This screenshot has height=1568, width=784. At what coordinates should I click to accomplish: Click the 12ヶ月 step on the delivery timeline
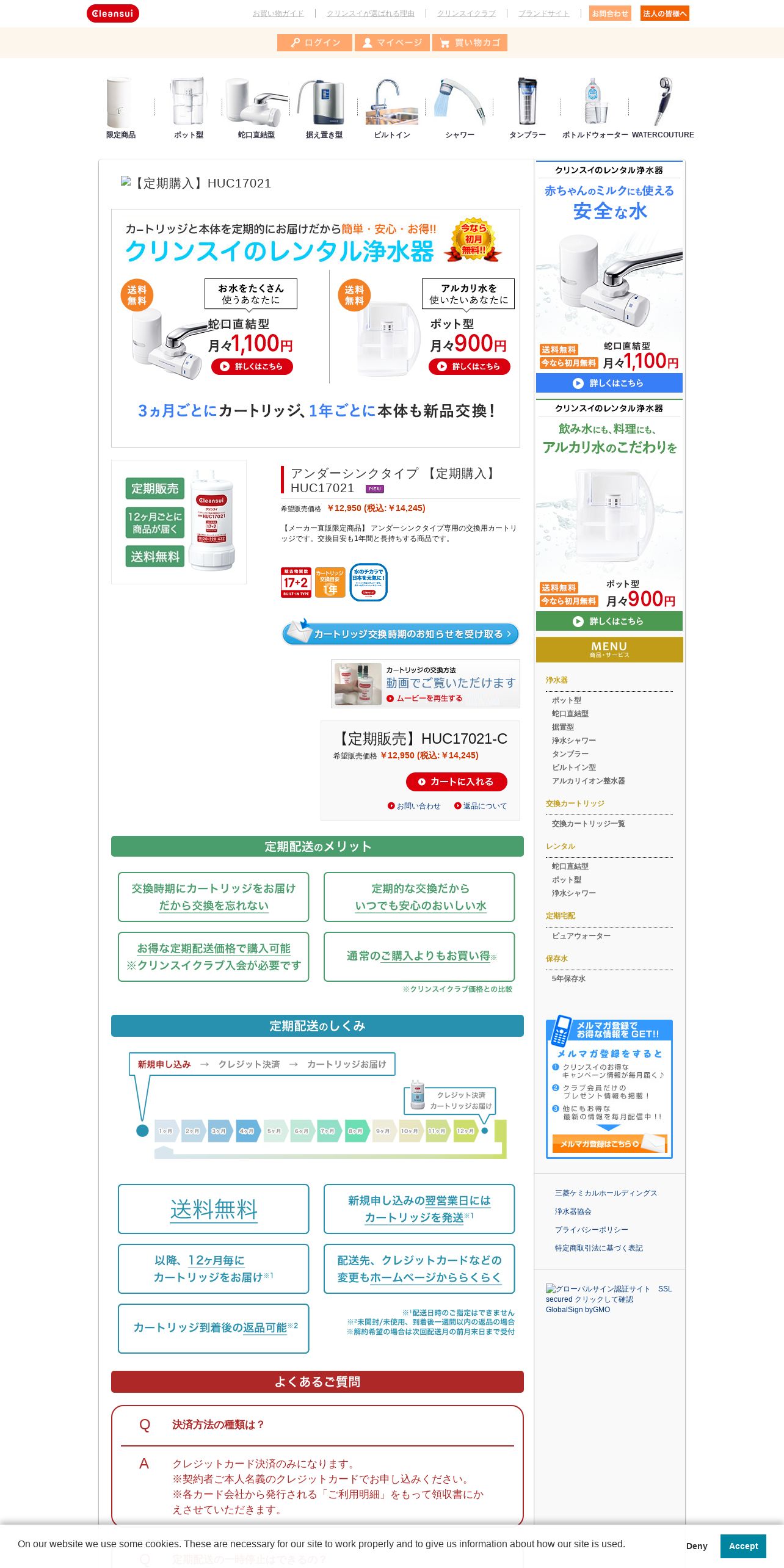tap(465, 1131)
